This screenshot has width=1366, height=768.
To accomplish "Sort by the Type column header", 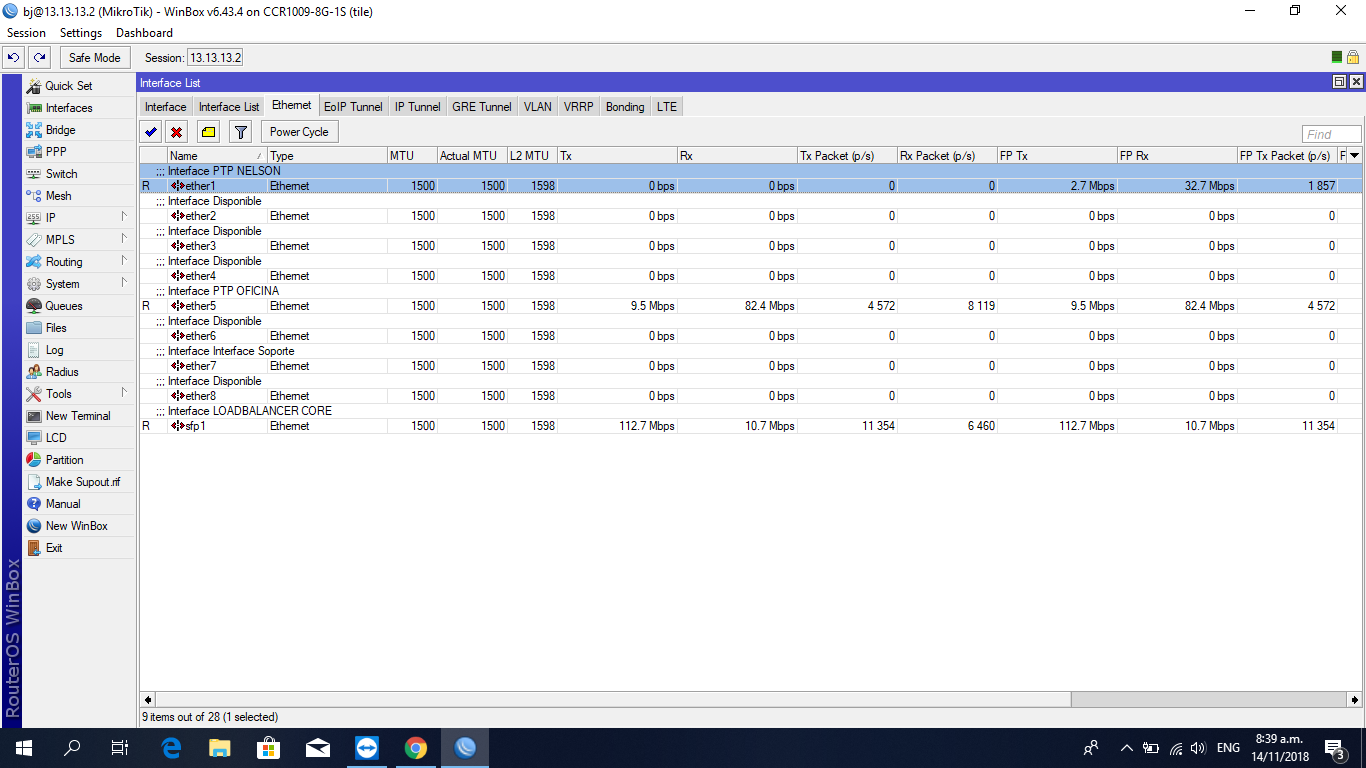I will (327, 155).
